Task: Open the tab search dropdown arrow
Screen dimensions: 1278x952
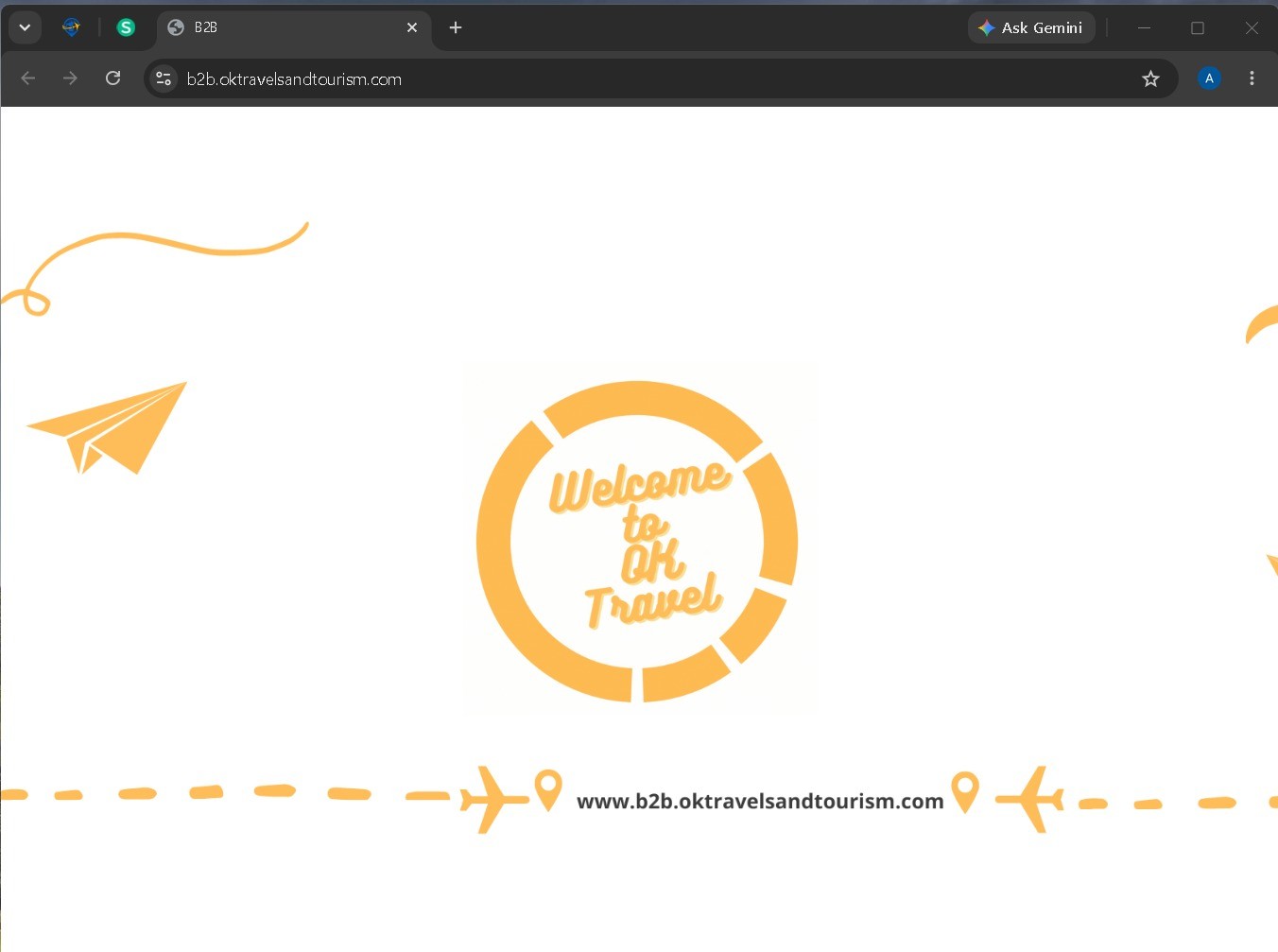Action: 26,27
